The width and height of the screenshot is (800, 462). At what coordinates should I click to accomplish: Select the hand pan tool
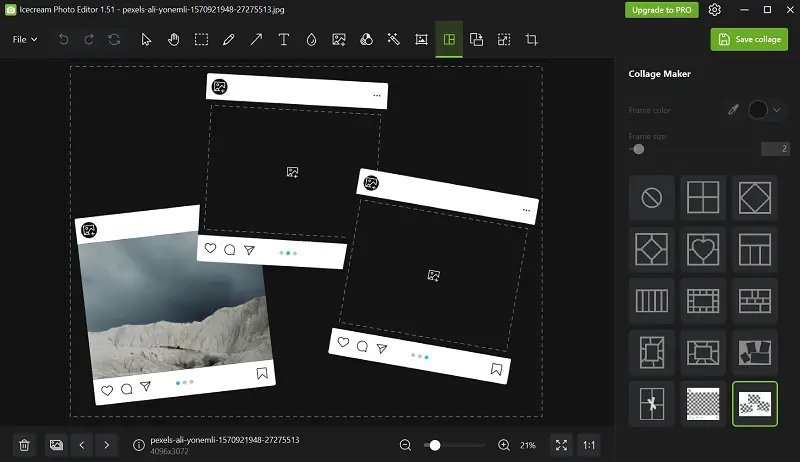173,40
